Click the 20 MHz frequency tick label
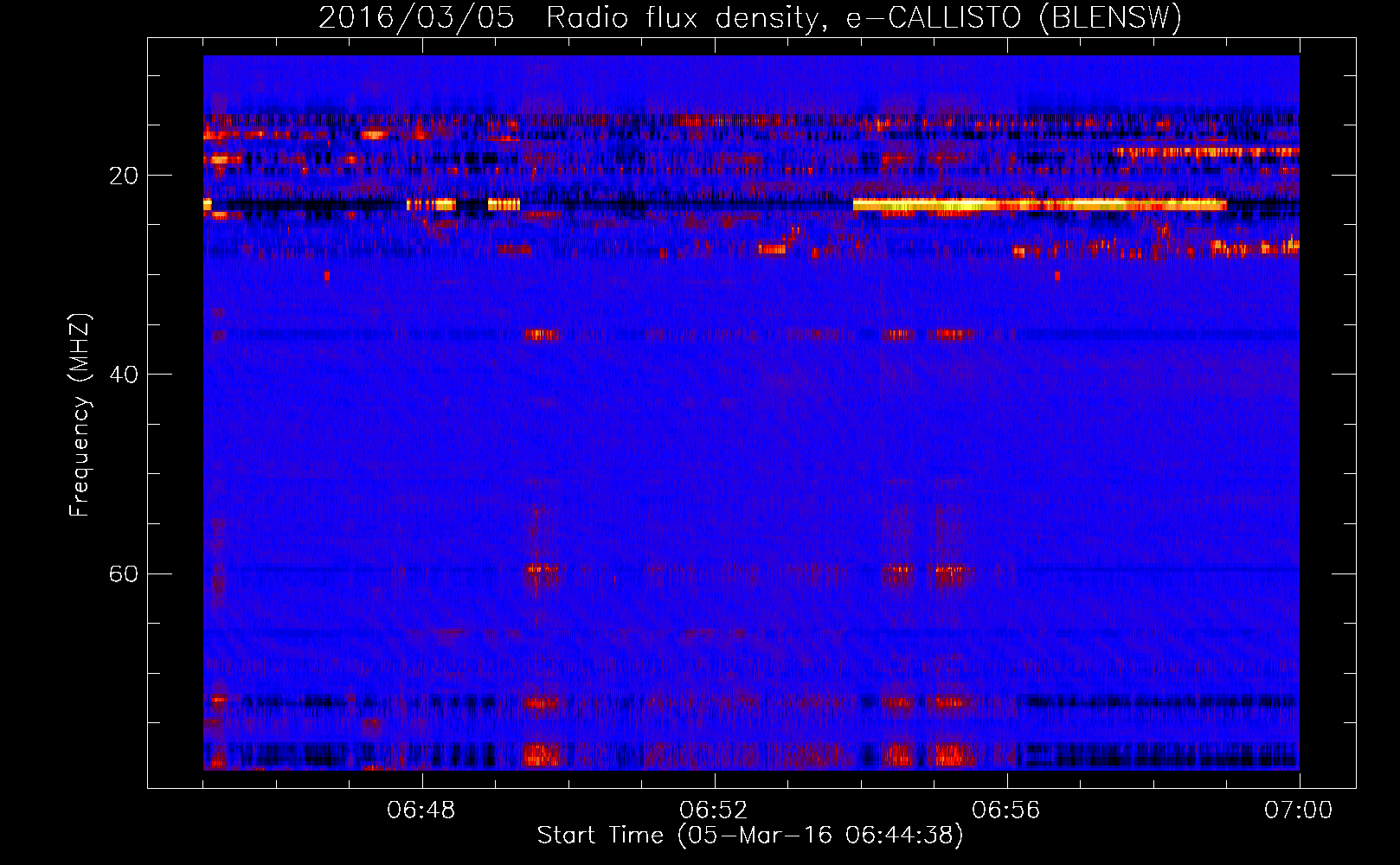Viewport: 1400px width, 865px height. point(123,176)
